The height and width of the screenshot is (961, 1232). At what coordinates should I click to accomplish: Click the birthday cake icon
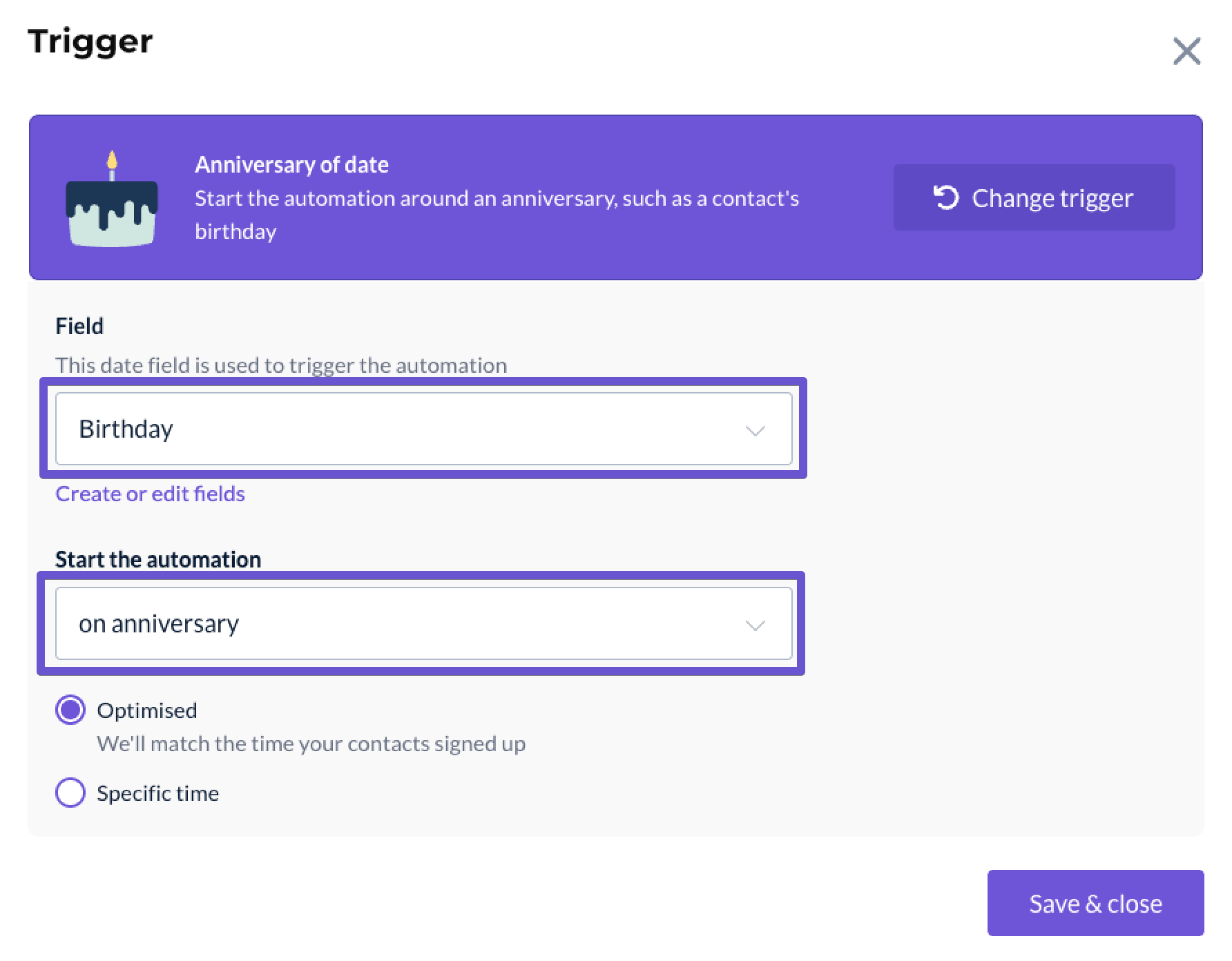click(112, 199)
